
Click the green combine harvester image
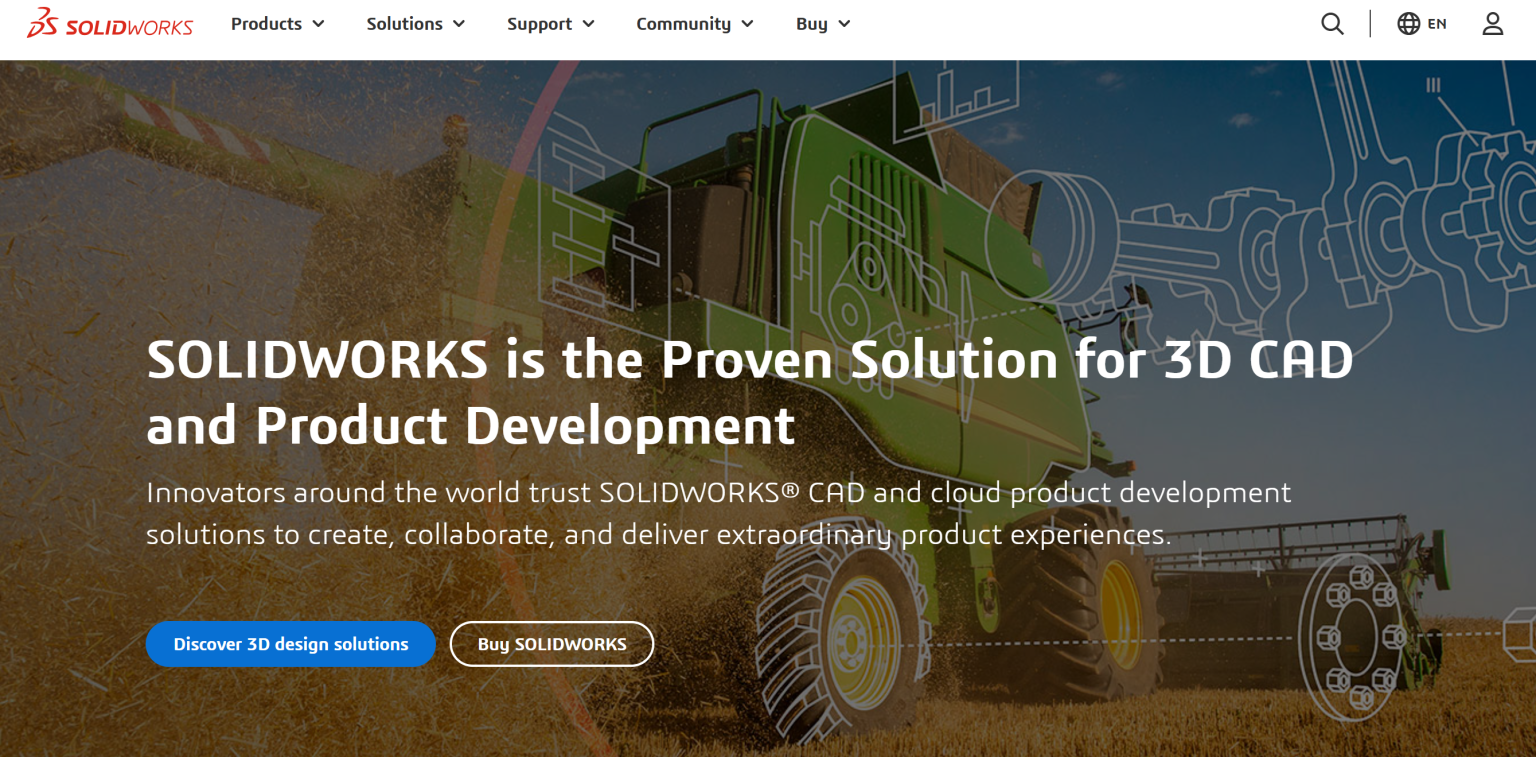click(x=900, y=250)
